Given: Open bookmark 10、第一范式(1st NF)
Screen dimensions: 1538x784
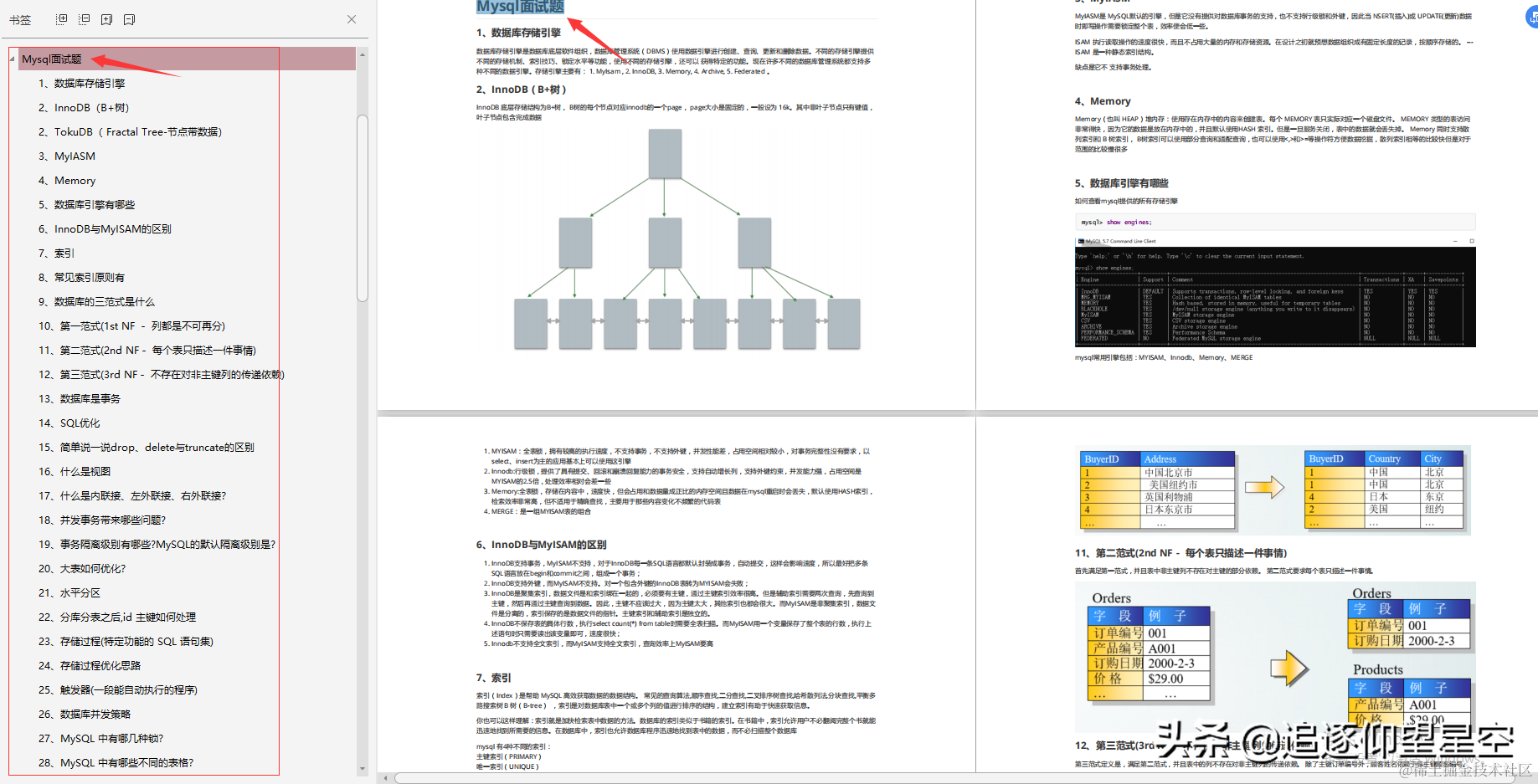Looking at the screenshot, I should [x=131, y=325].
